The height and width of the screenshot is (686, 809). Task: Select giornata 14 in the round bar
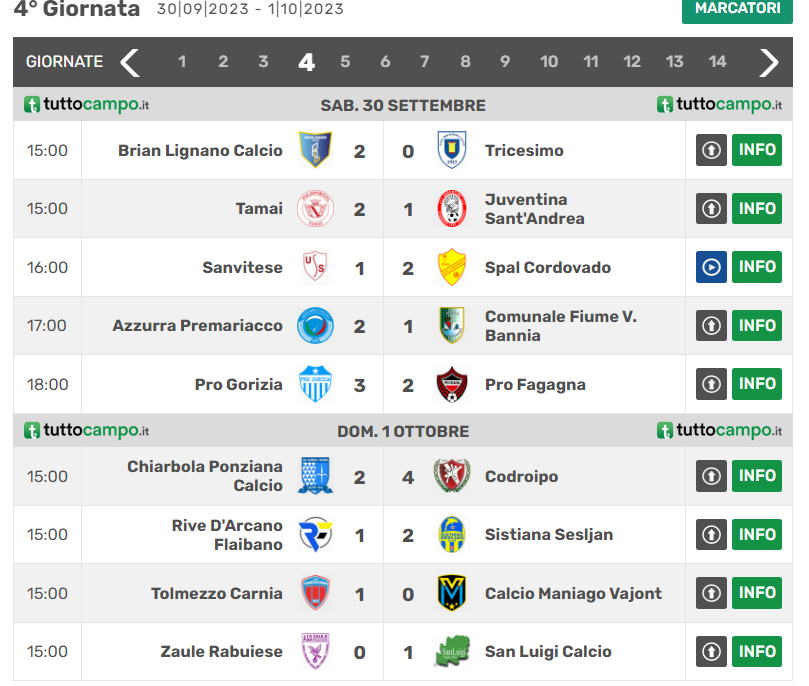click(x=717, y=62)
